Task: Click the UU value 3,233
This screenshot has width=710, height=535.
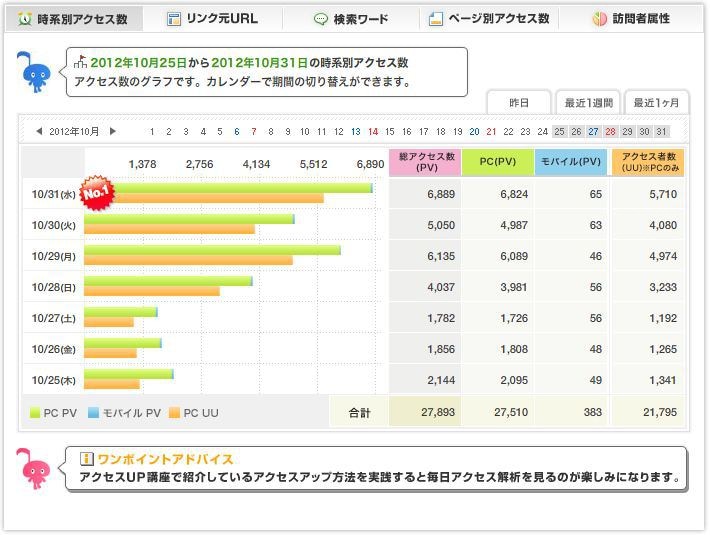Action: coord(663,287)
